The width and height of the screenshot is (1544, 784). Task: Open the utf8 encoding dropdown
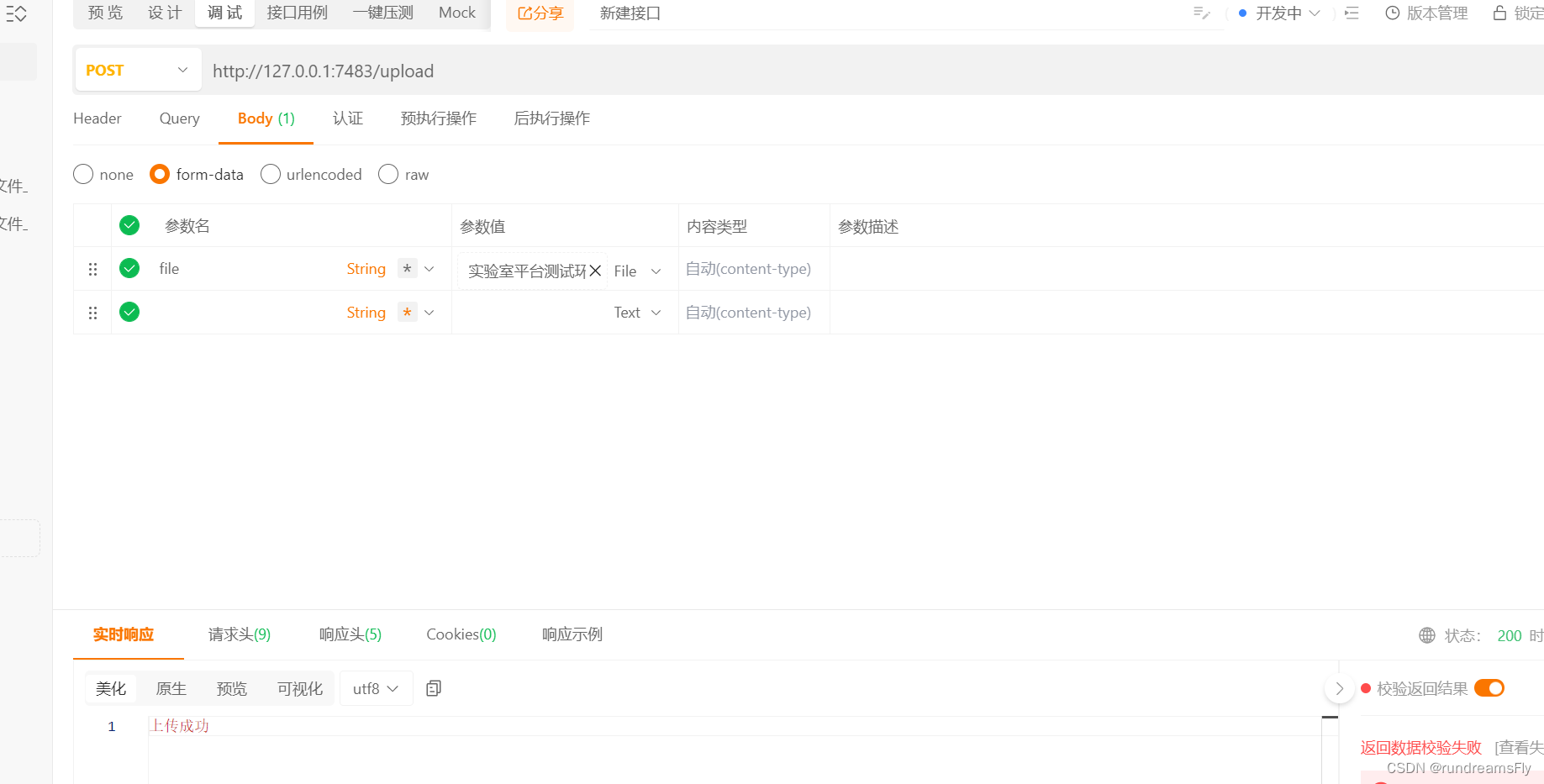point(375,687)
